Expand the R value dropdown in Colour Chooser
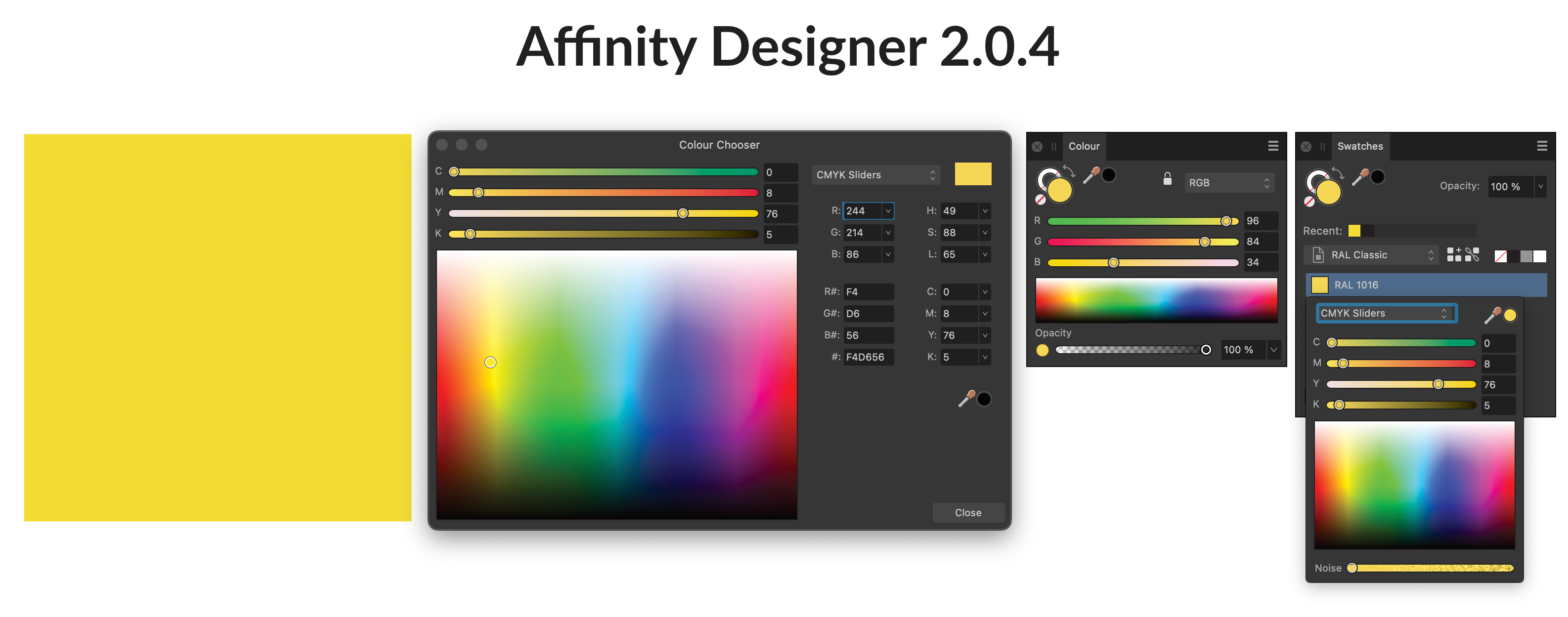The height and width of the screenshot is (617, 1568). click(x=888, y=210)
